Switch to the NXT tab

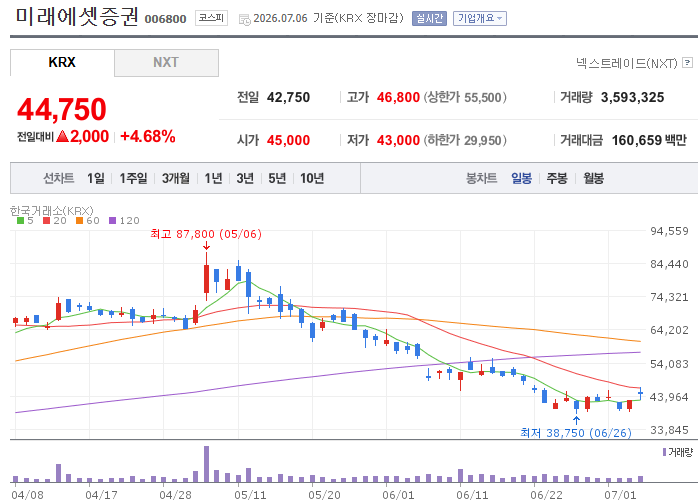(x=166, y=62)
